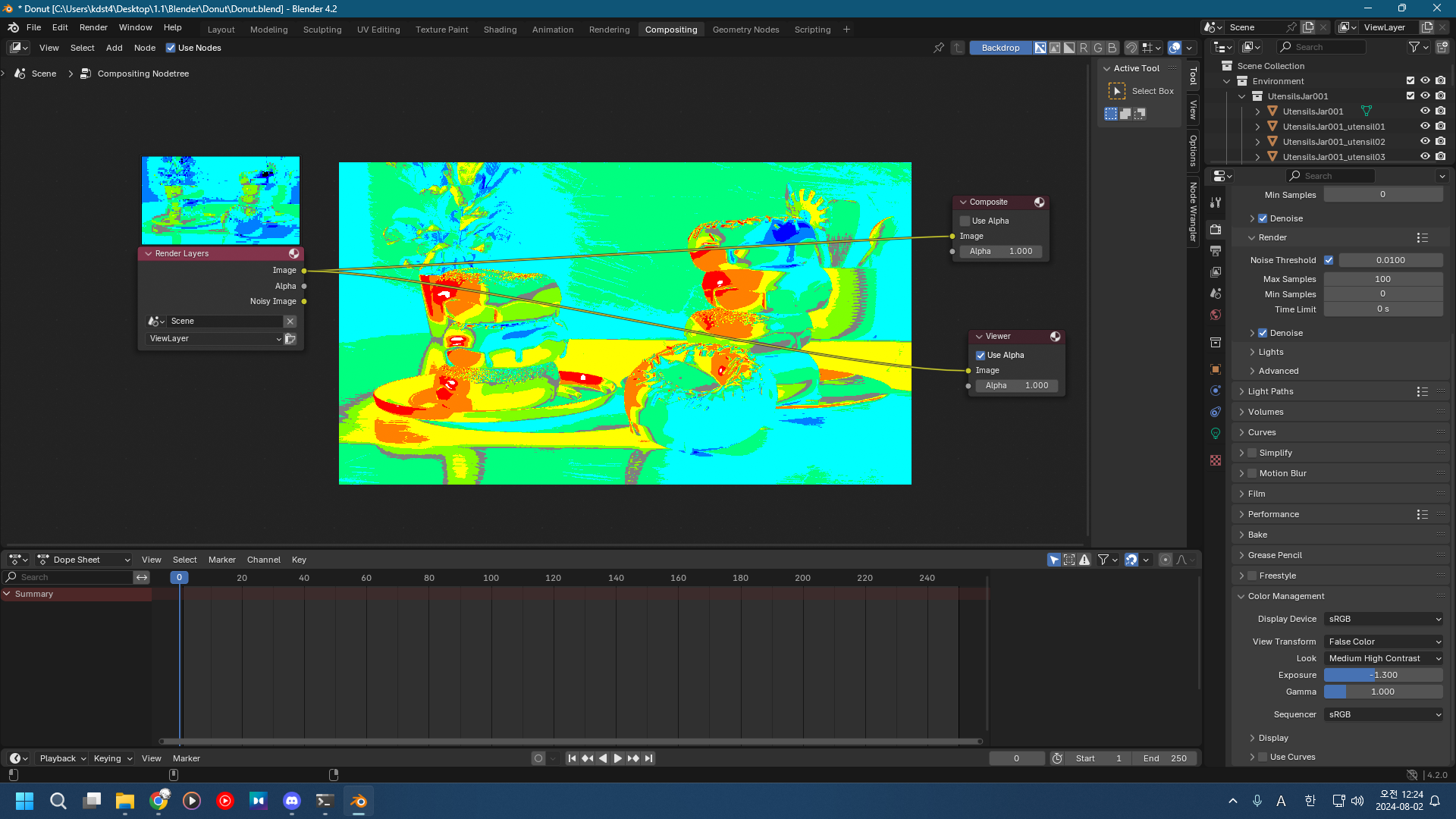Screen dimensions: 1456x819
Task: Enable Use Alpha on the Composite node
Action: 965,221
